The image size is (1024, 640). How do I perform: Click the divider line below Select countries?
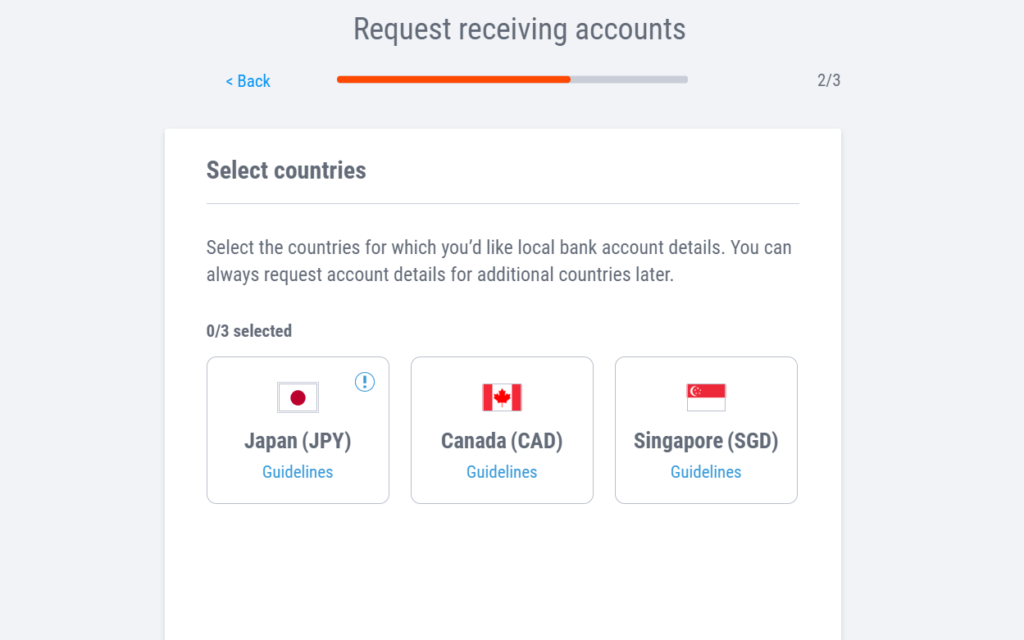pos(503,204)
